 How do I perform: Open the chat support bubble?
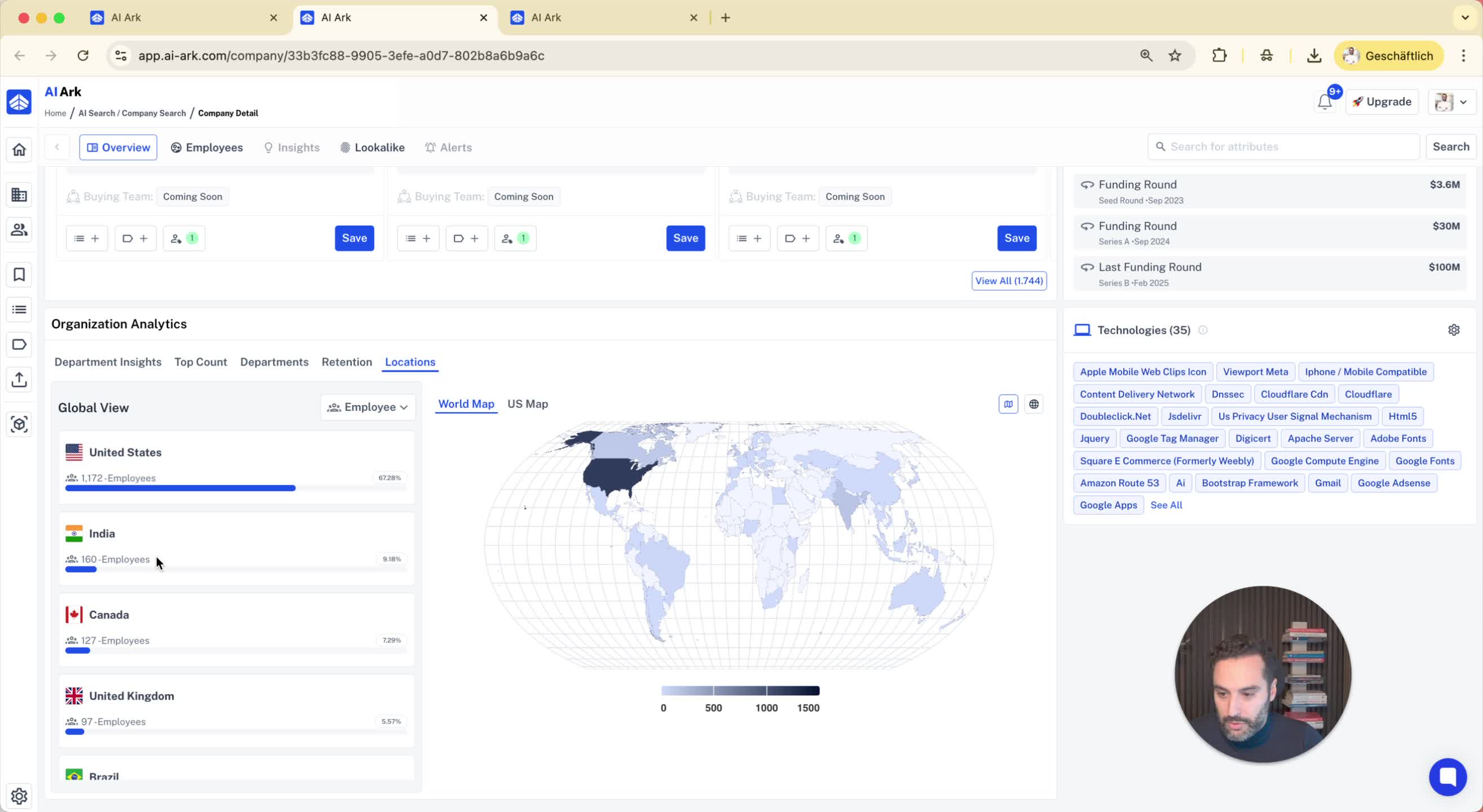1447,776
